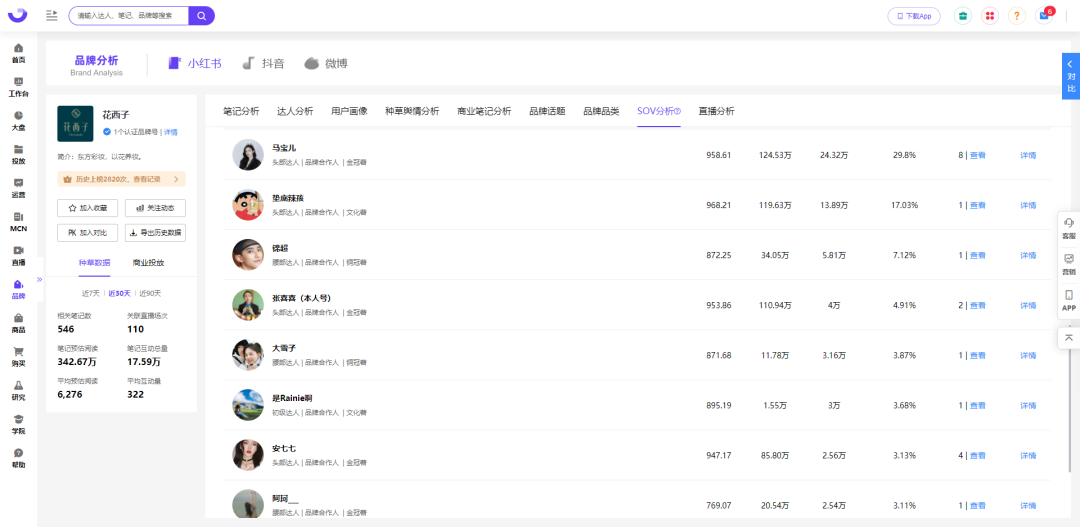
Task: Click 加入收藏 button
Action: tap(87, 207)
